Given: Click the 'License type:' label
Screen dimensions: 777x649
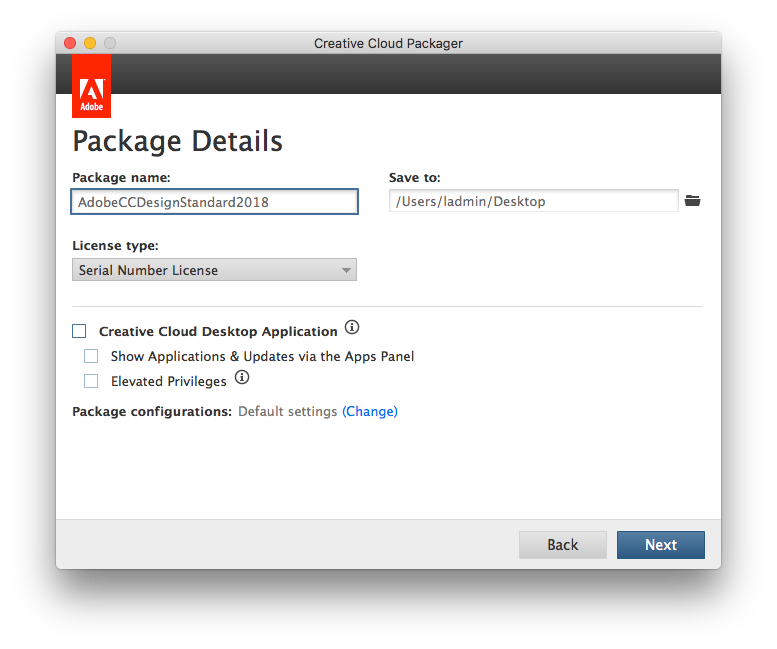Looking at the screenshot, I should pyautogui.click(x=115, y=246).
